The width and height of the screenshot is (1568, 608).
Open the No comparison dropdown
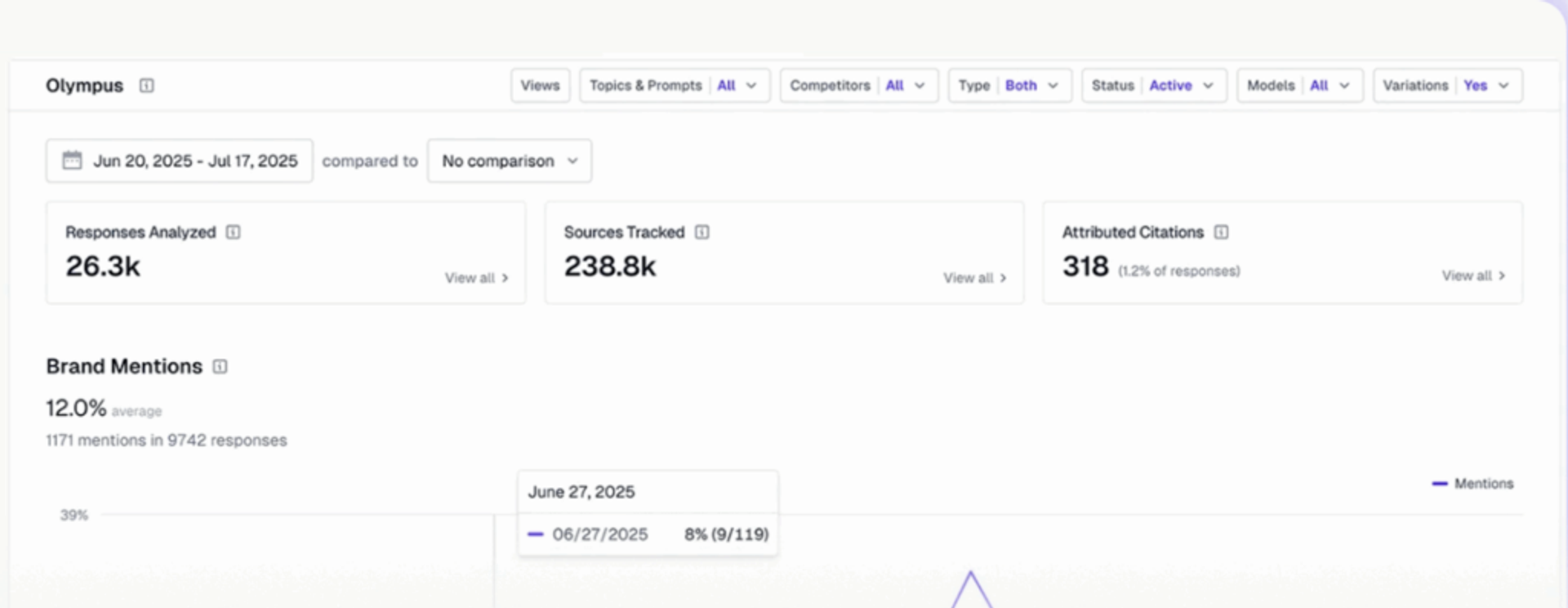click(510, 161)
